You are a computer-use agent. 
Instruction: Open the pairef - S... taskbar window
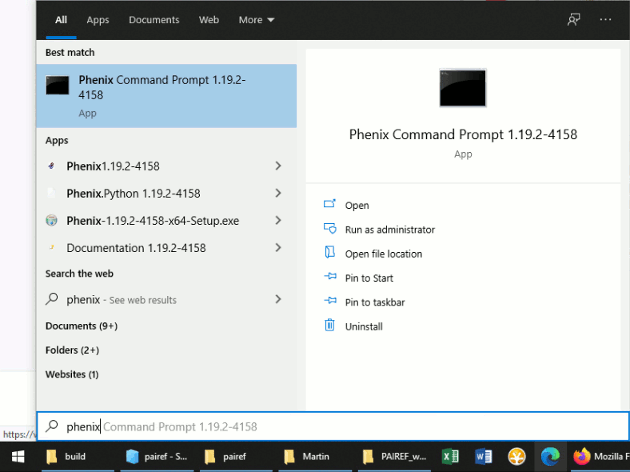click(x=157, y=457)
